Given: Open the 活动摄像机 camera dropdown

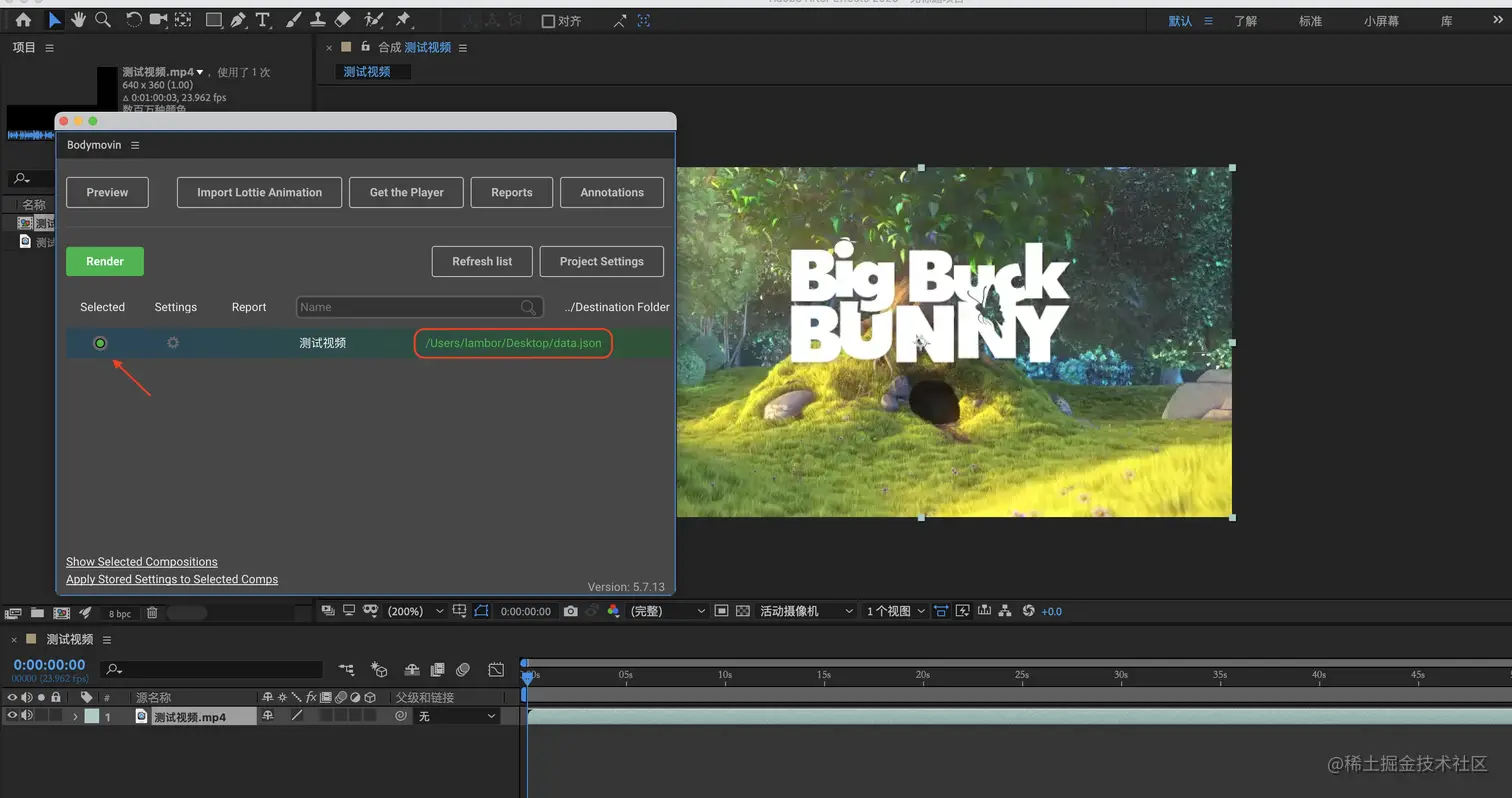Looking at the screenshot, I should click(x=806, y=611).
